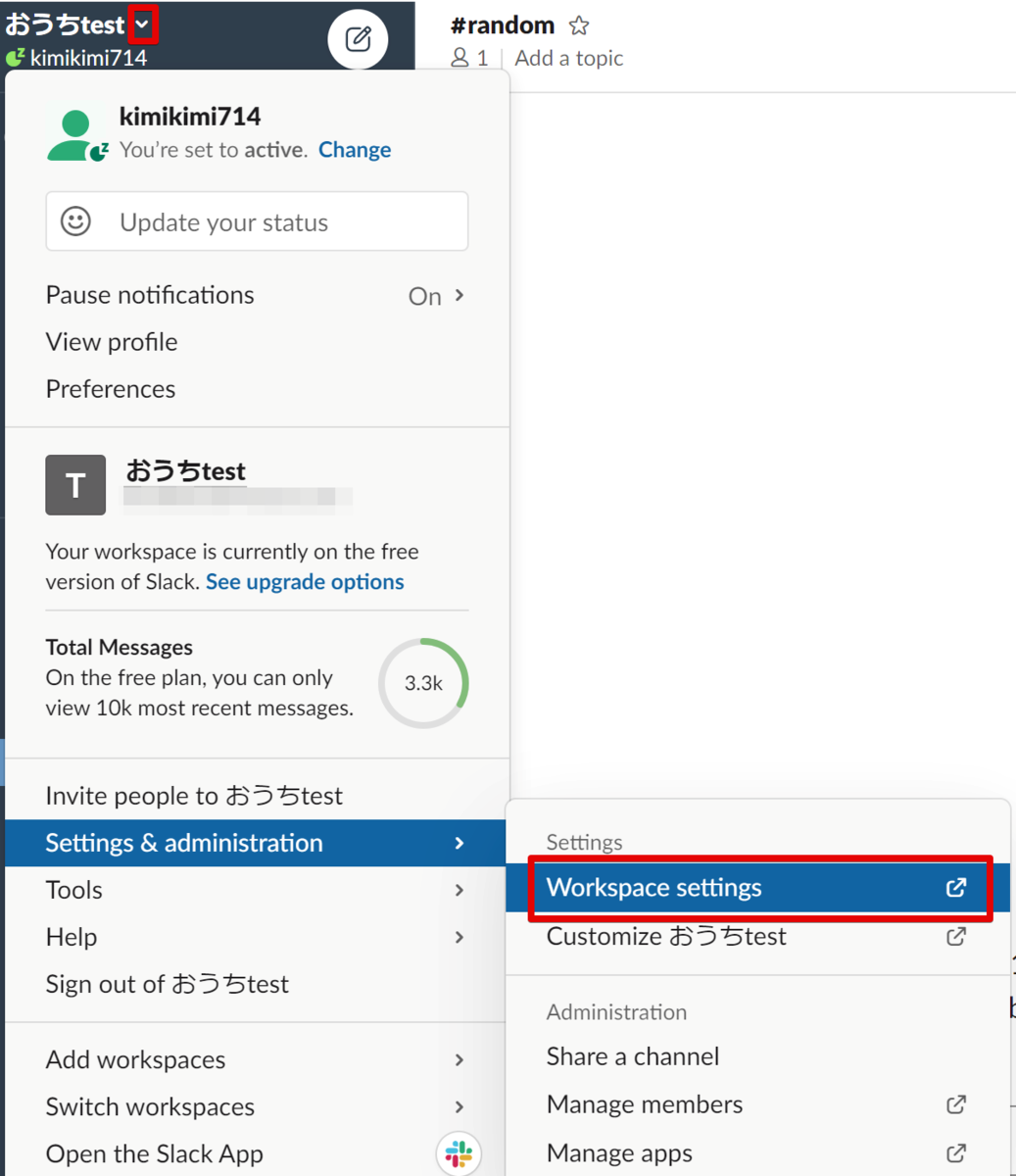
Task: Expand Add workspaces submenu chevron
Action: pyautogui.click(x=460, y=1059)
